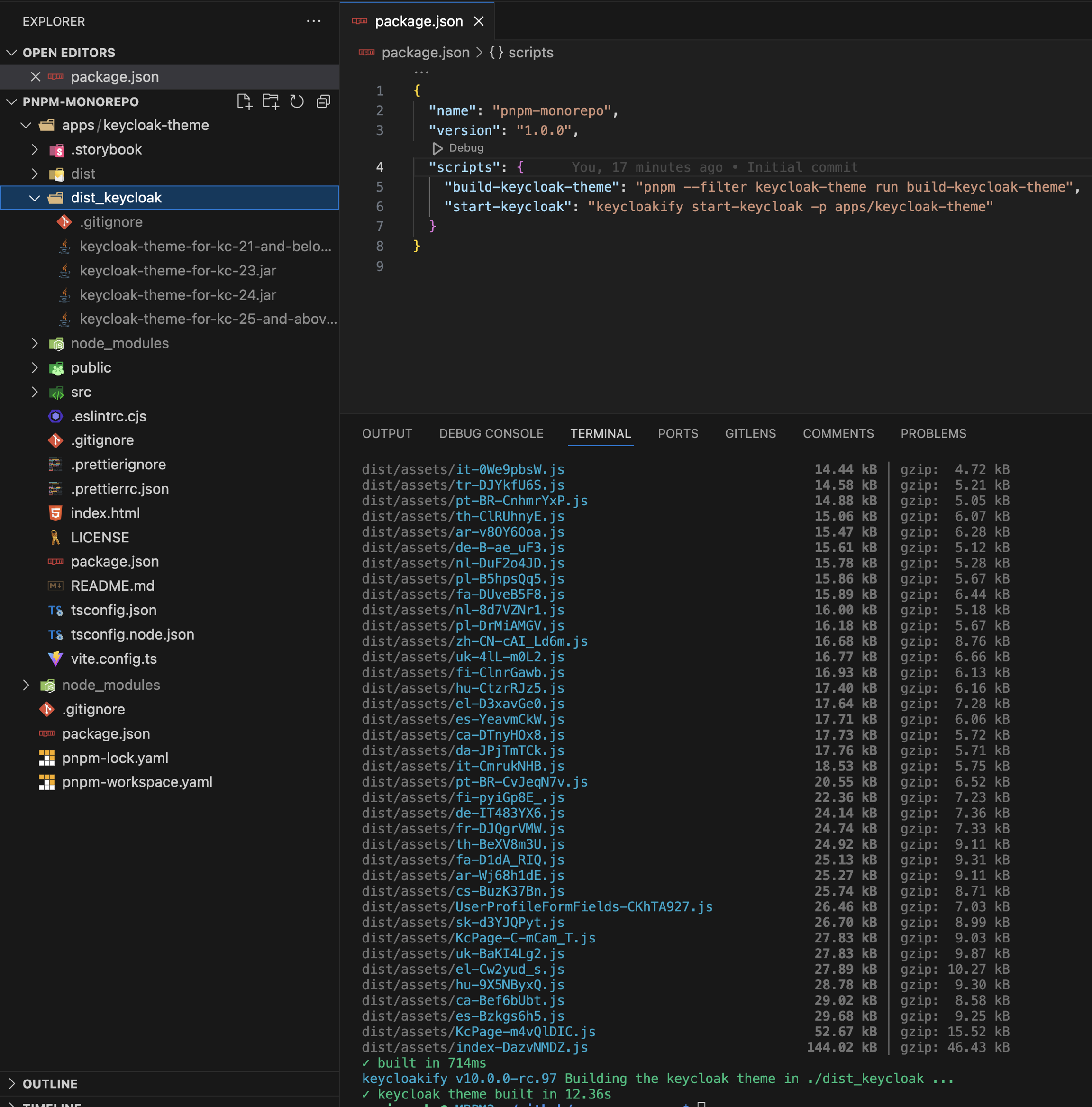Click the New Folder icon in explorer
Viewport: 1092px width, 1107px height.
tap(271, 102)
